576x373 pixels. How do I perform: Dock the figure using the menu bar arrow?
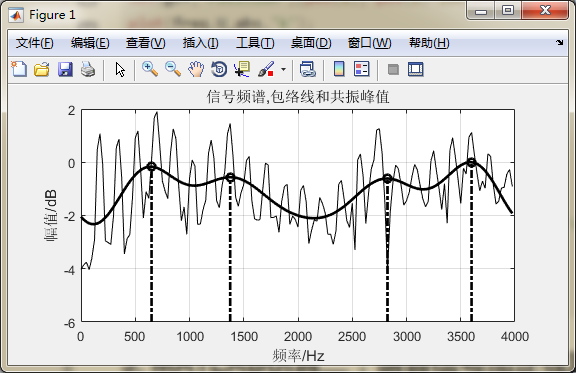559,43
